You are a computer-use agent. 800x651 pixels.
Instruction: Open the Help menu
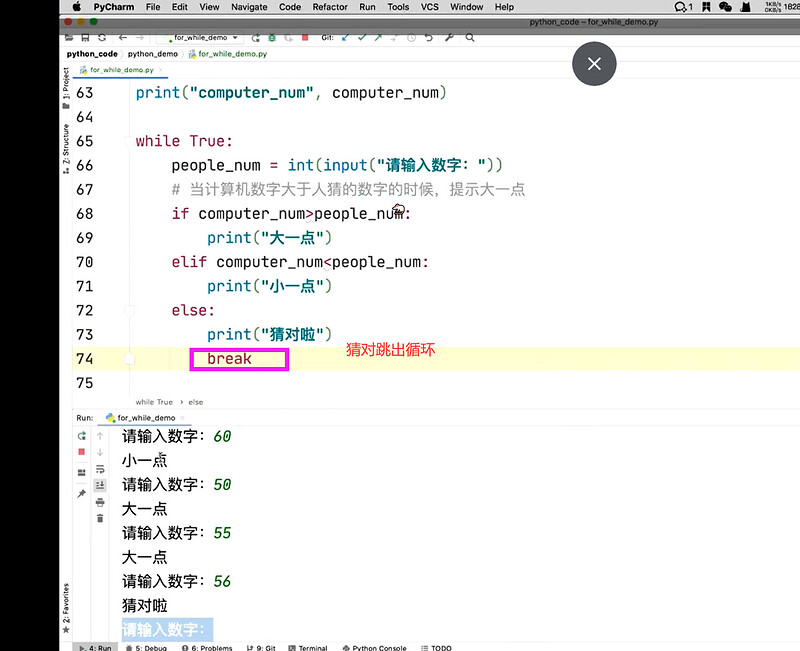point(504,7)
